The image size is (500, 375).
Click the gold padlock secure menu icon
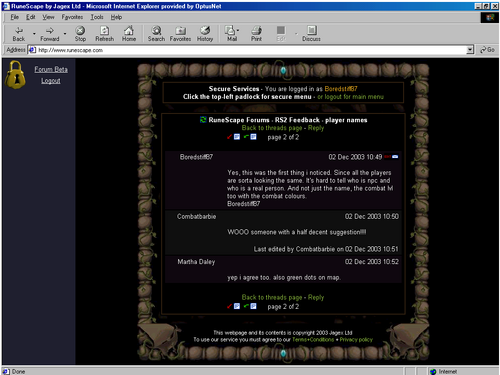click(15, 75)
